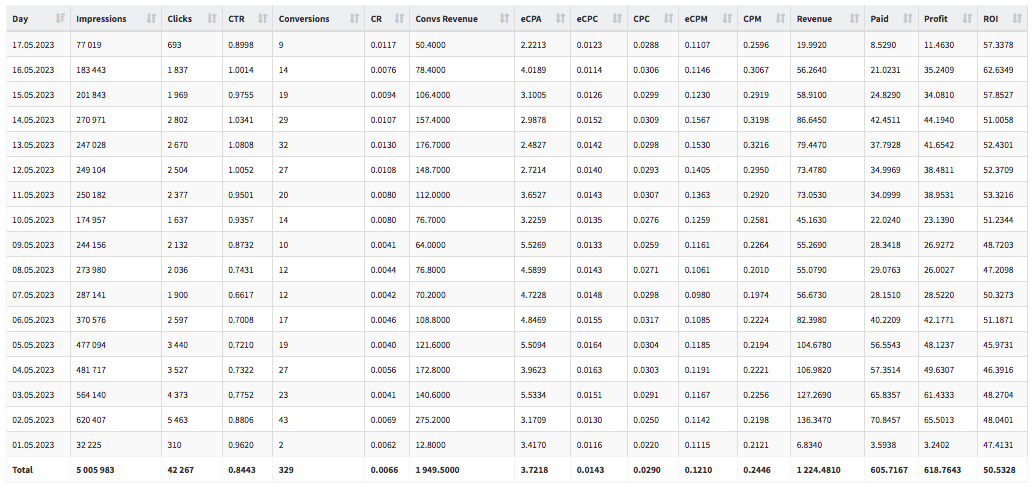Select the 02.05.2023 row date

(32, 419)
